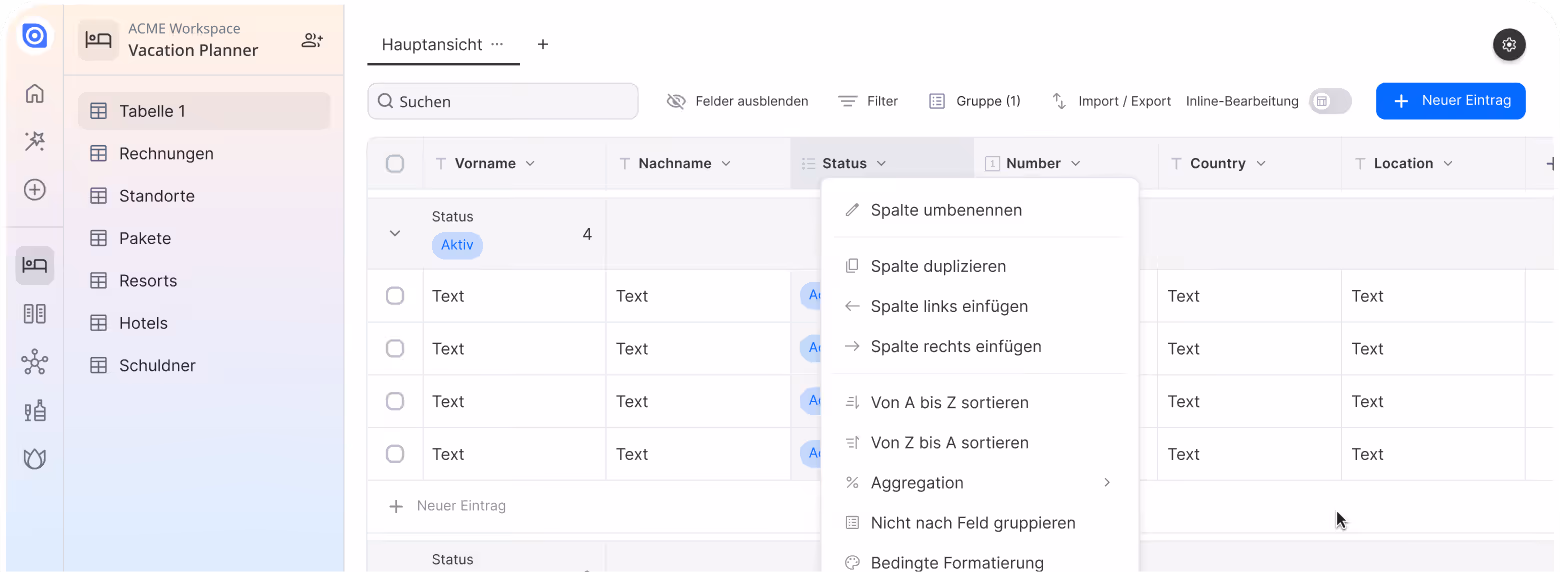This screenshot has height=572, width=1560.
Task: Open the settings gear icon at top right
Action: [1509, 45]
